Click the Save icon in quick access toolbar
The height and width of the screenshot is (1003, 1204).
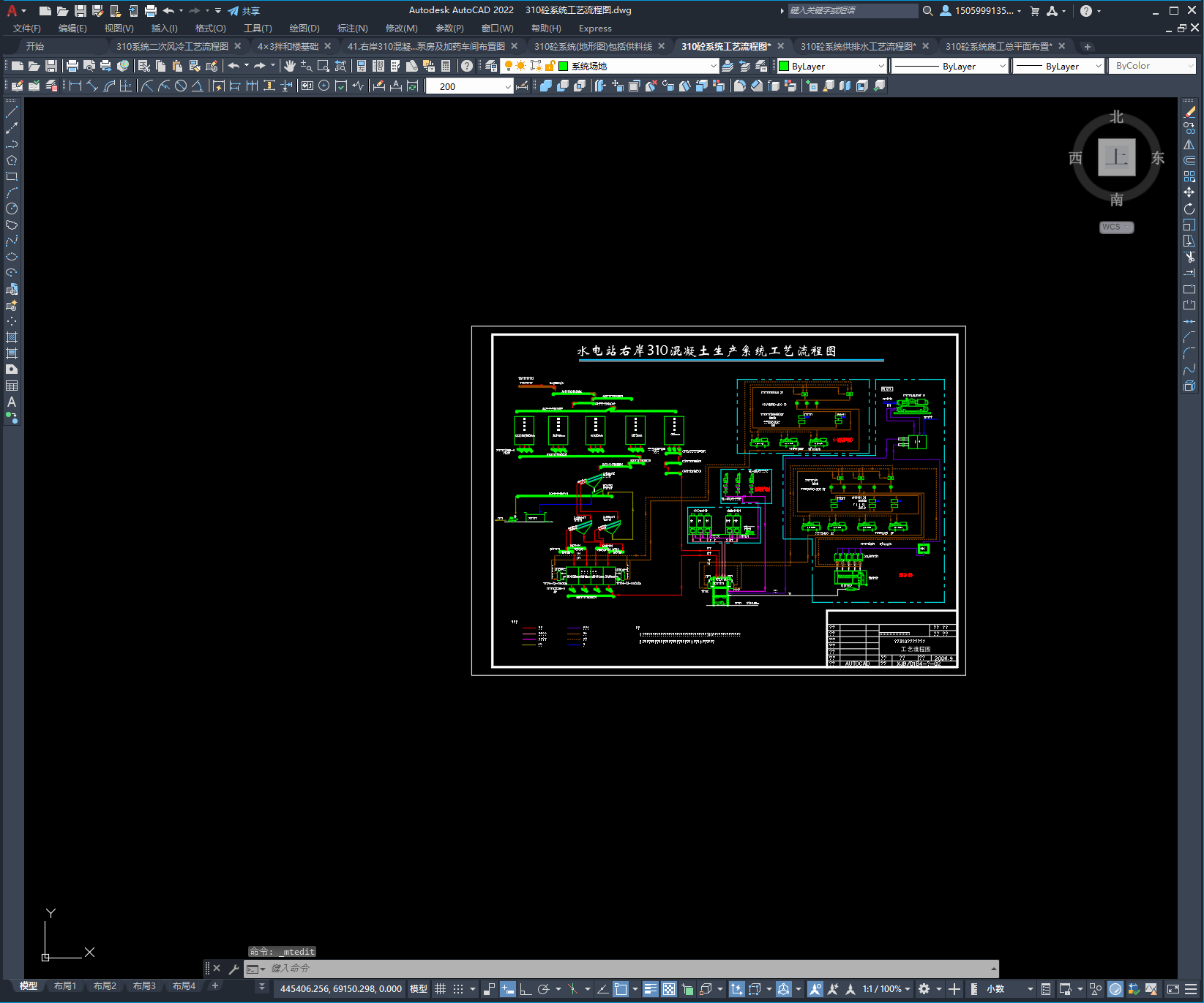81,11
